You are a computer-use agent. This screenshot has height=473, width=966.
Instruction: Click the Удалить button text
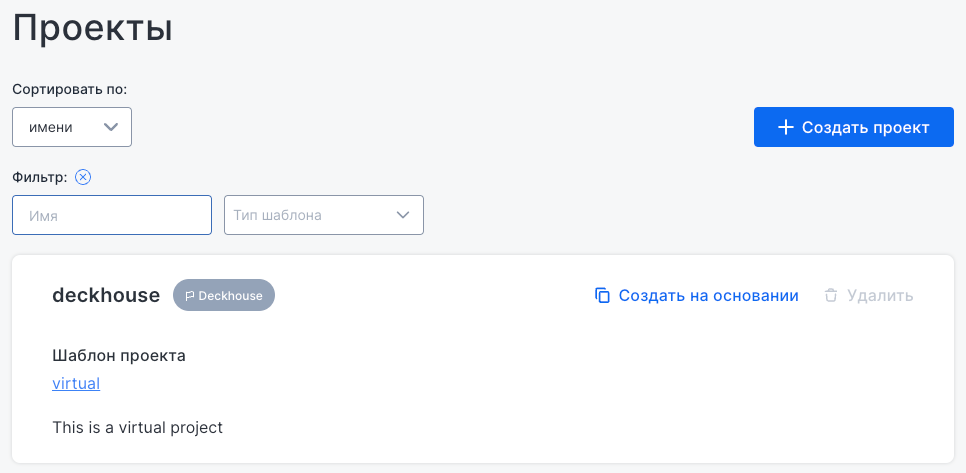pos(880,295)
